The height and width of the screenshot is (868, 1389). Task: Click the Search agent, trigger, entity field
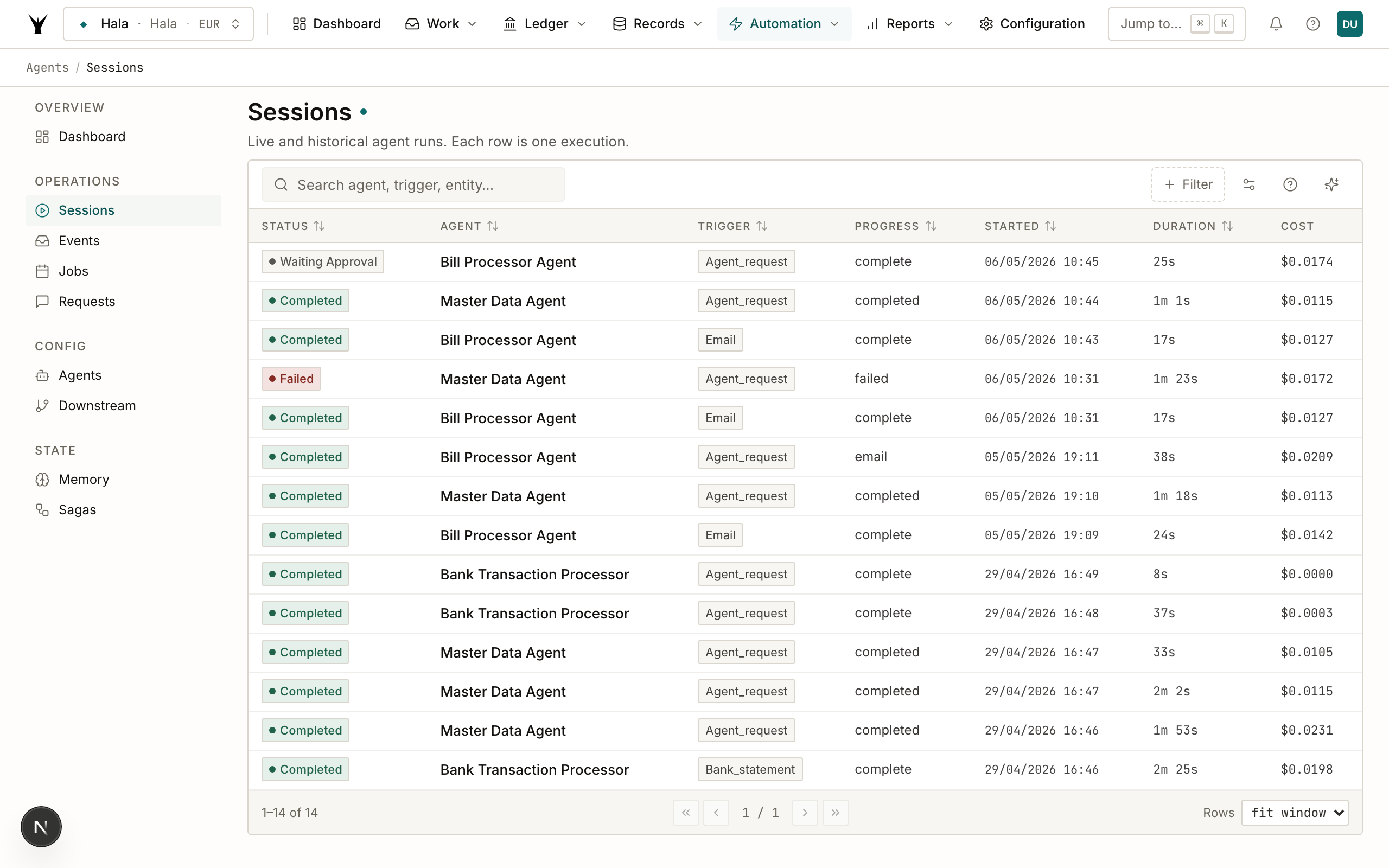[x=413, y=184]
